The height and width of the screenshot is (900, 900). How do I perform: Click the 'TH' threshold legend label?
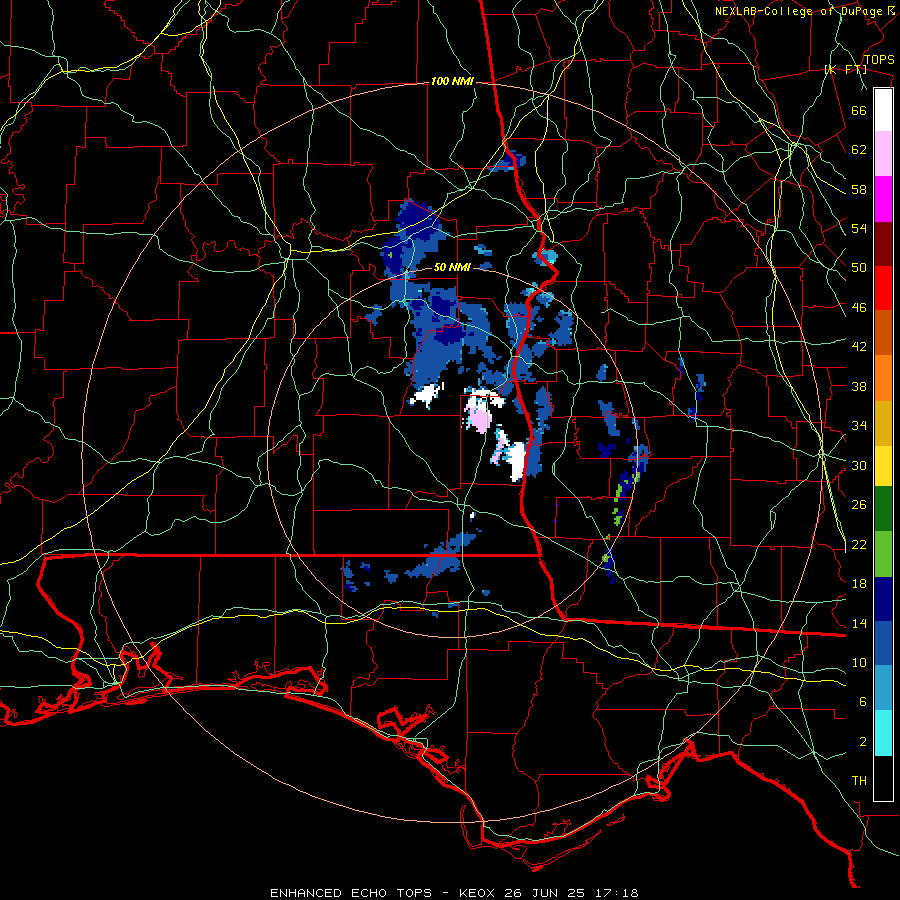click(x=859, y=781)
